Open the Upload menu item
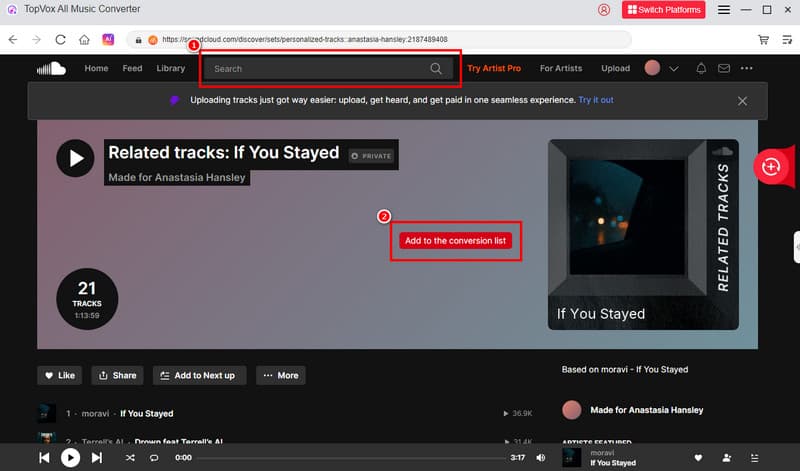 coord(615,68)
